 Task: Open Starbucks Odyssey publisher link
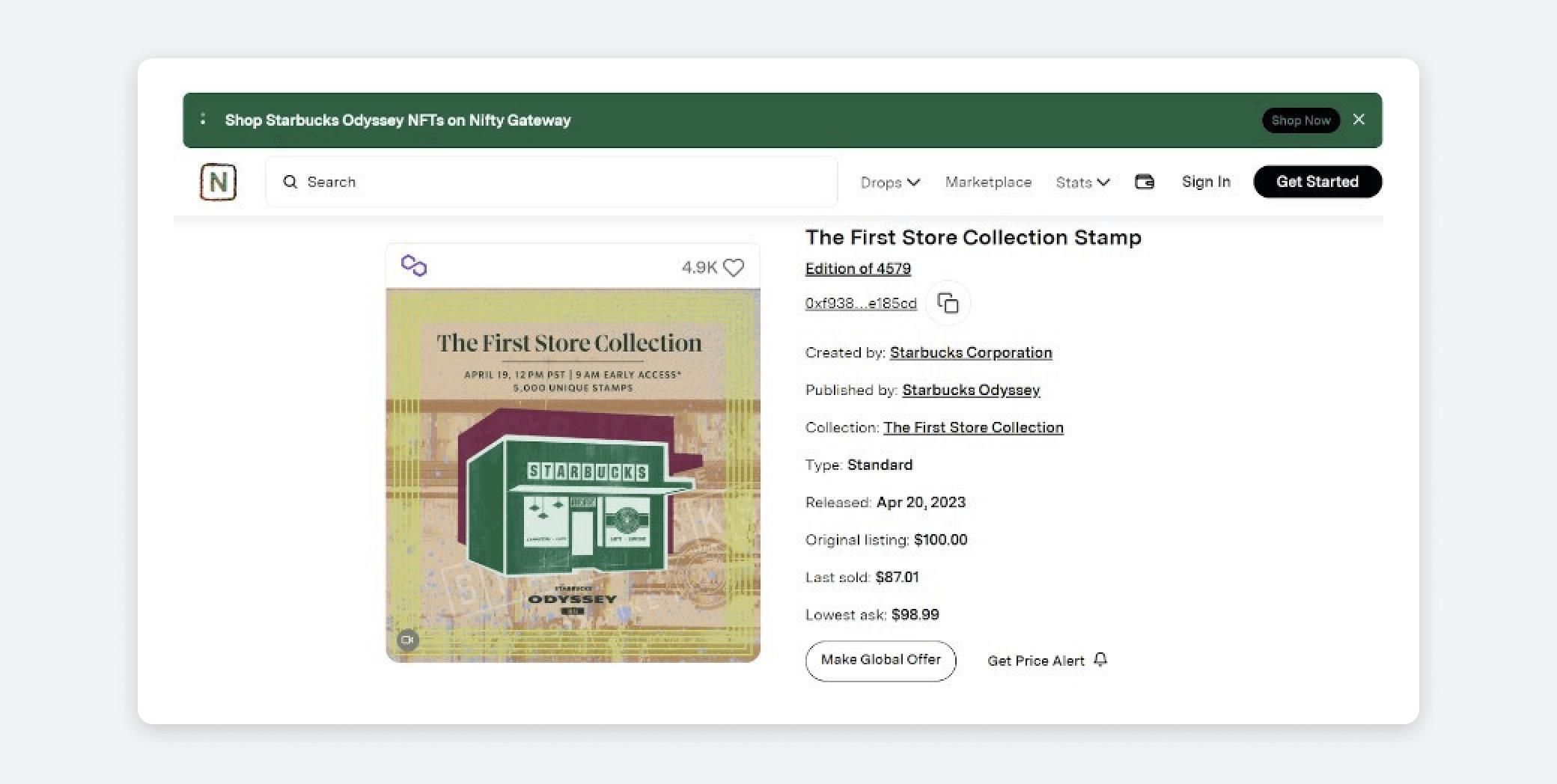pyautogui.click(x=971, y=390)
